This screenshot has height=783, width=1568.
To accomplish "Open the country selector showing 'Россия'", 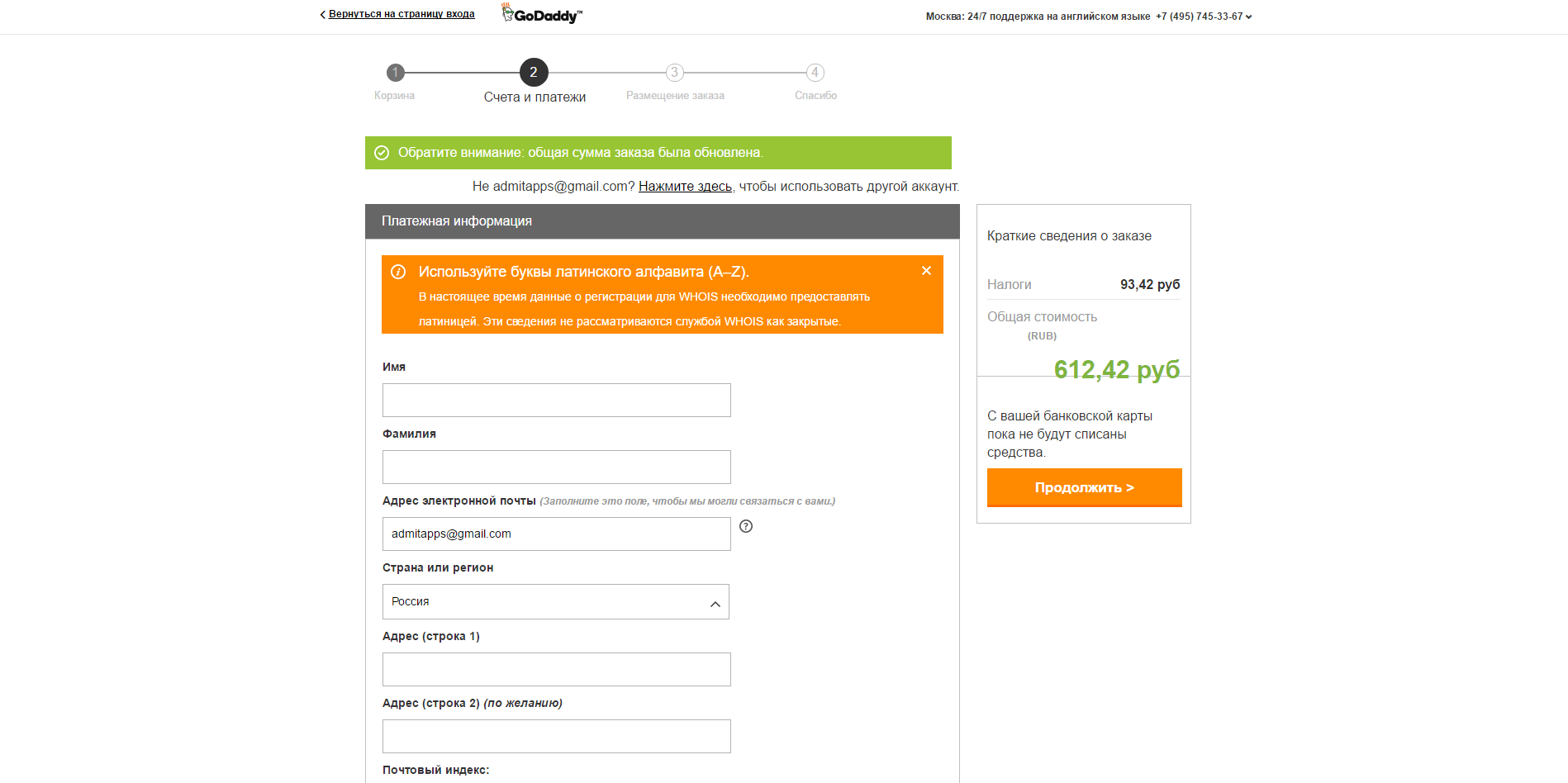I will pyautogui.click(x=555, y=601).
